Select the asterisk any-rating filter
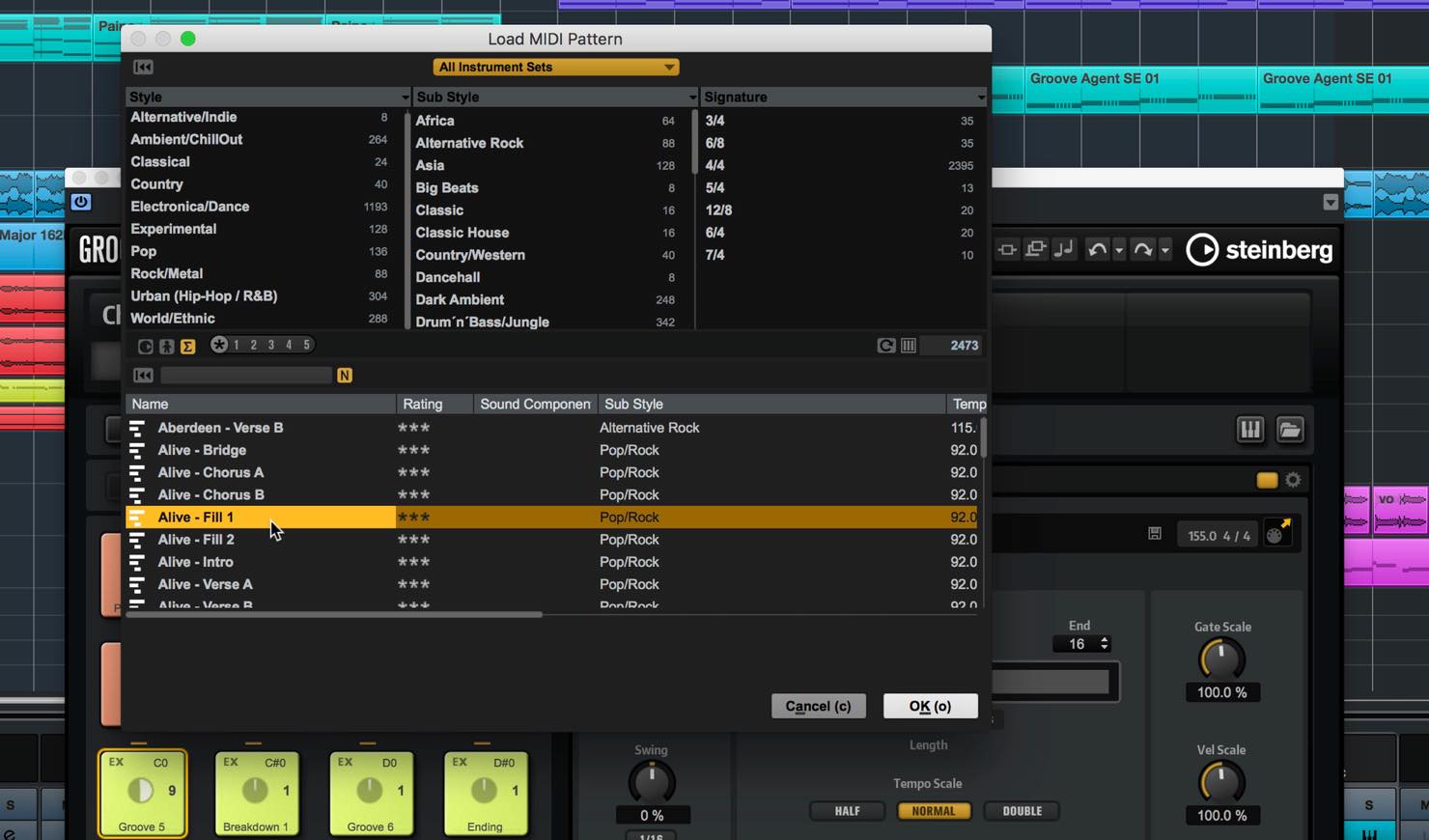The image size is (1429, 840). point(219,345)
